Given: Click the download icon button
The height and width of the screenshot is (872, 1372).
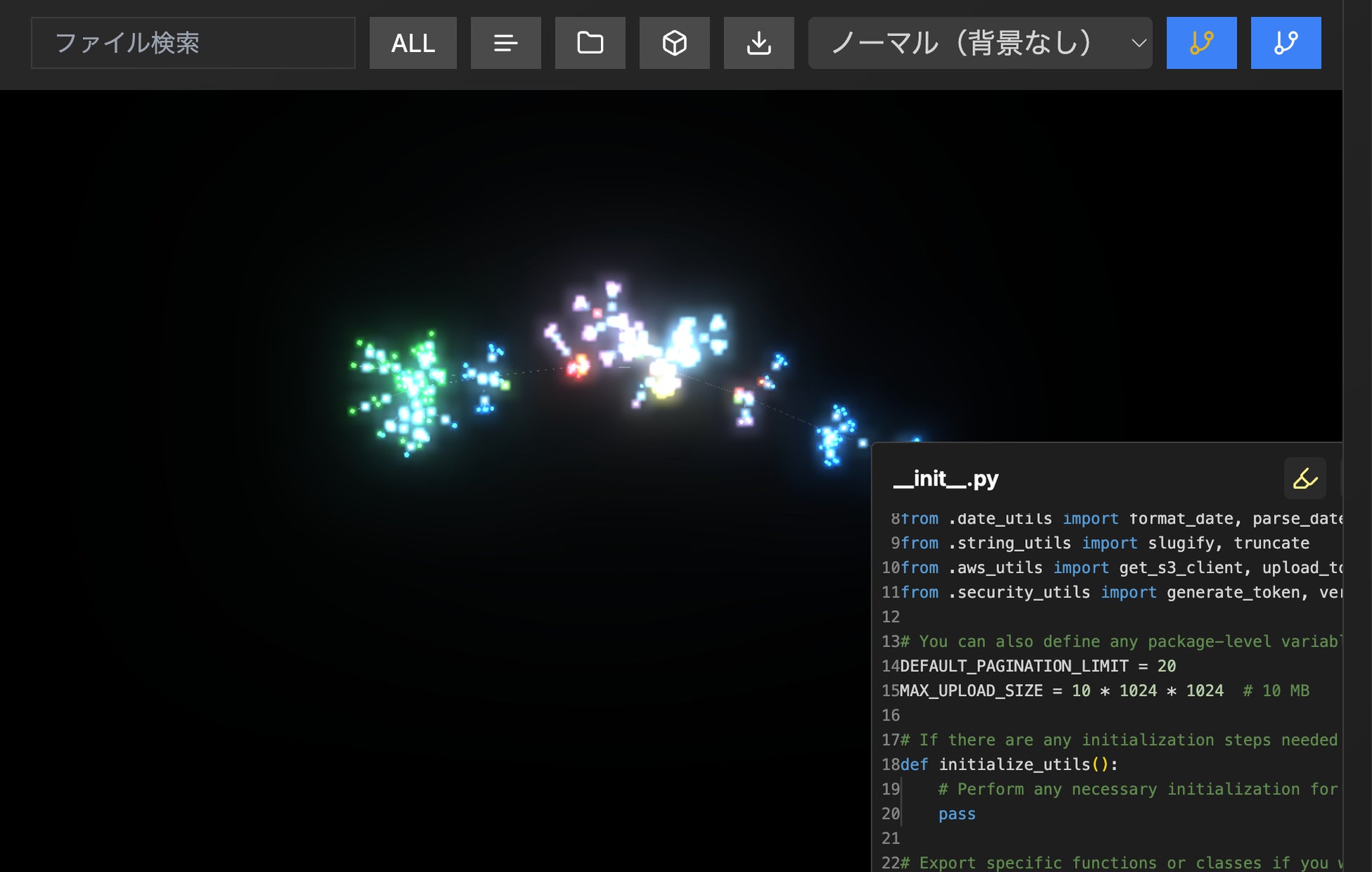Looking at the screenshot, I should point(758,43).
